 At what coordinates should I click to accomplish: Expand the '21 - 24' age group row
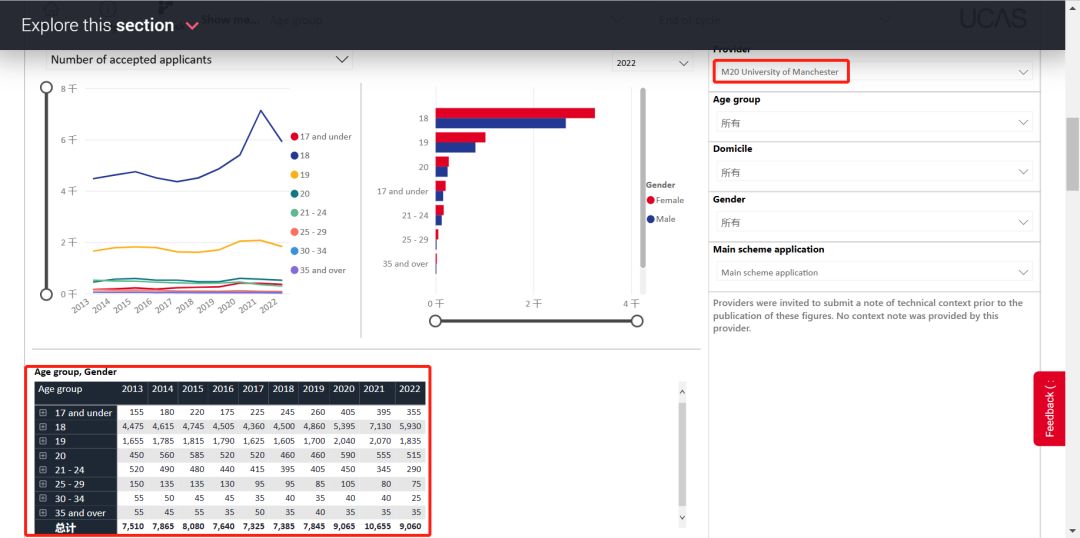pyautogui.click(x=43, y=469)
